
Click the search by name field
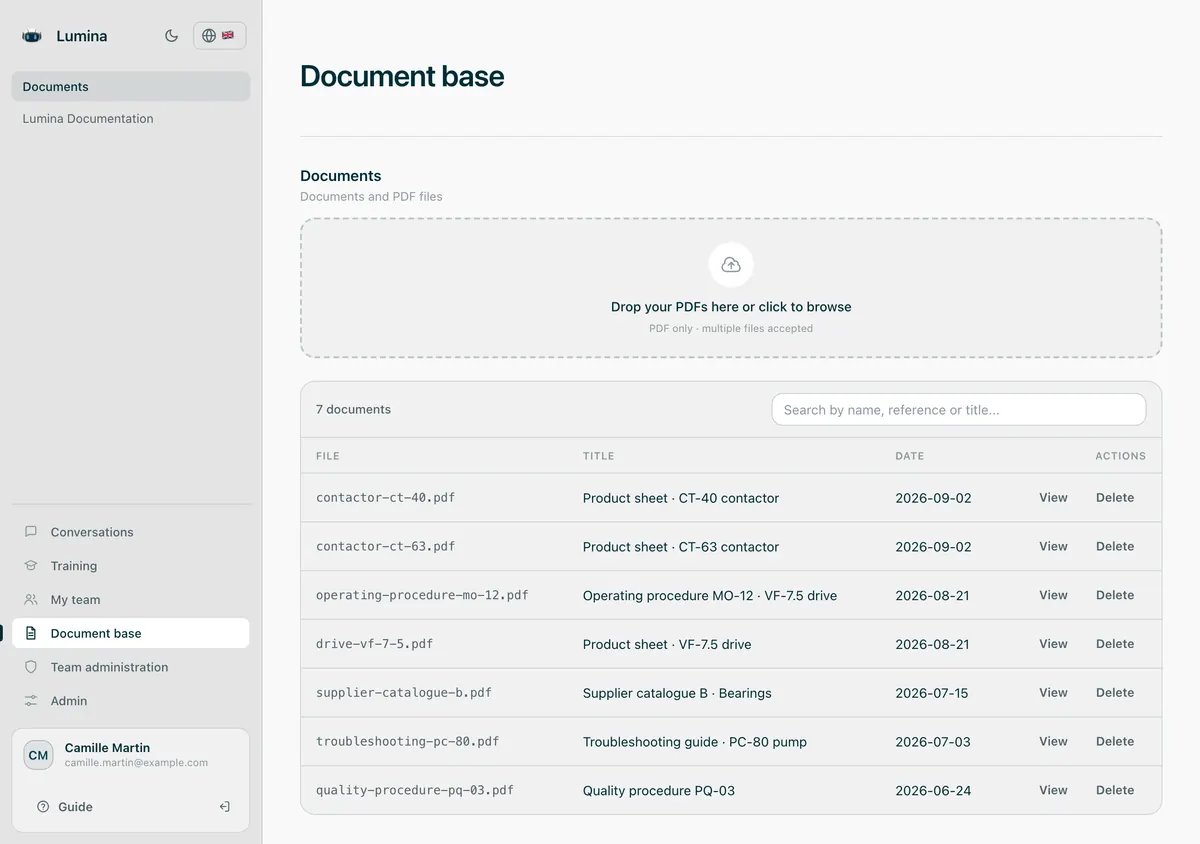click(x=958, y=409)
